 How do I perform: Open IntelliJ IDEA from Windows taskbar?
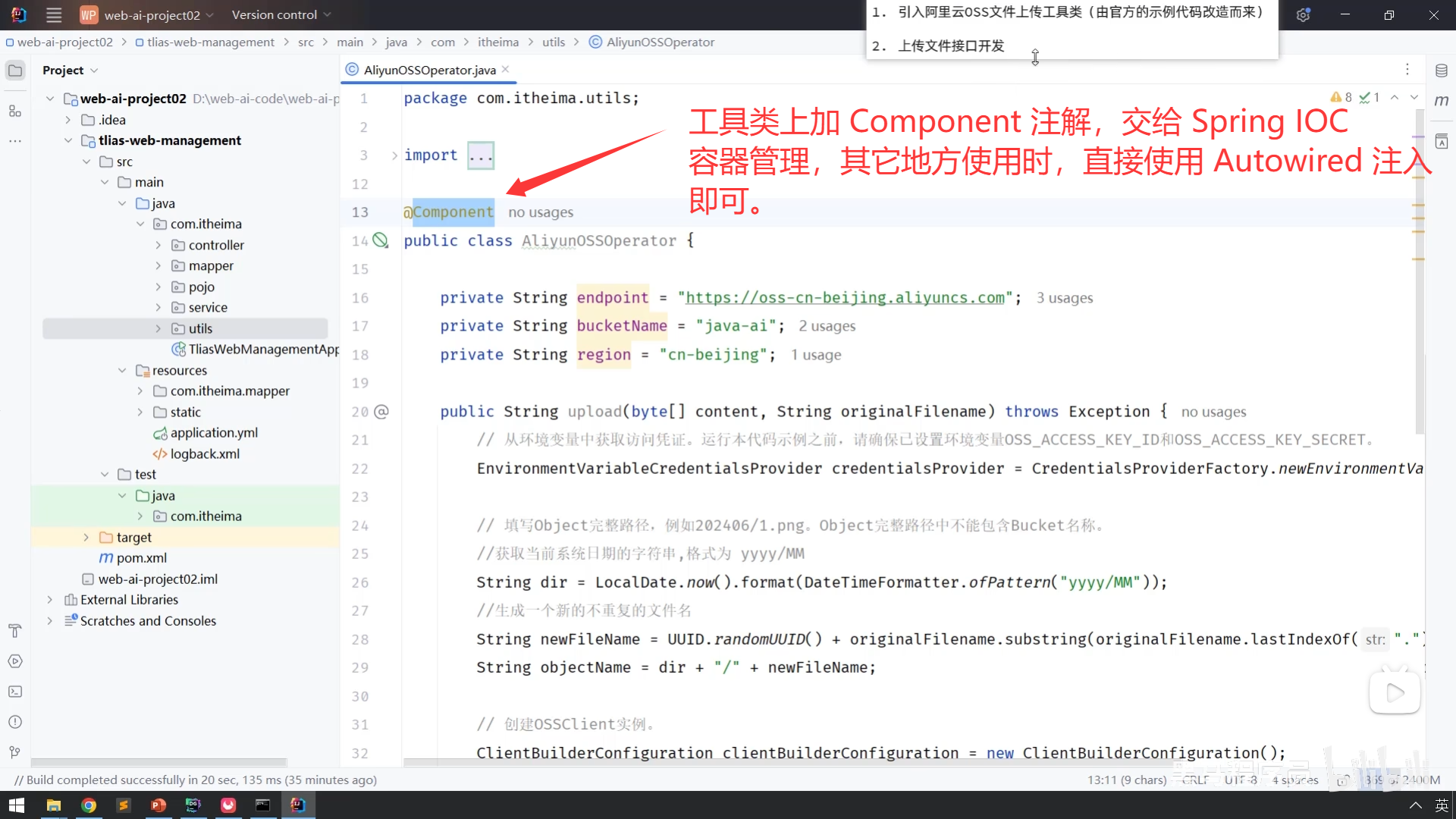(298, 805)
